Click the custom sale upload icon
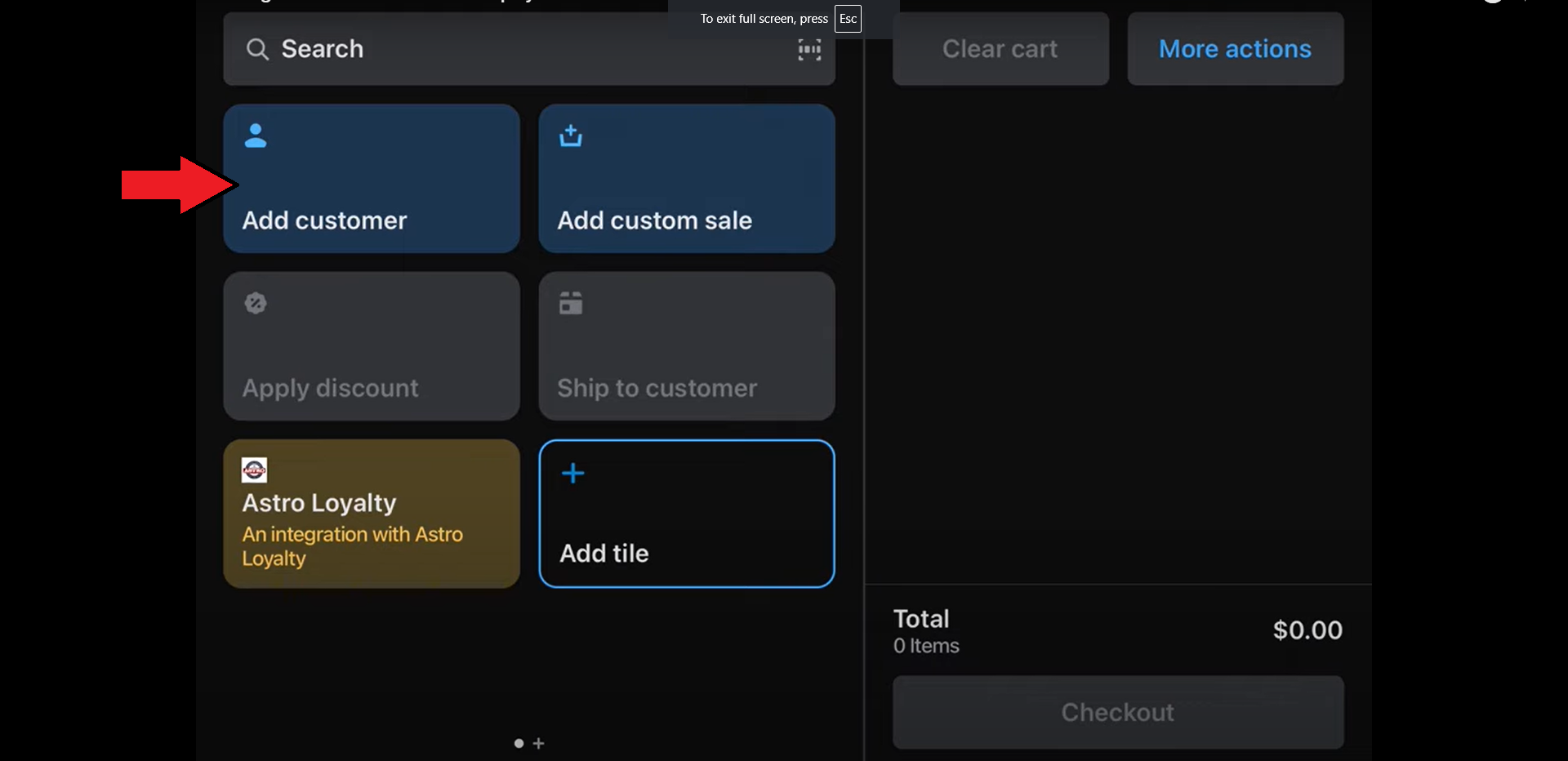This screenshot has width=1568, height=761. click(x=571, y=136)
